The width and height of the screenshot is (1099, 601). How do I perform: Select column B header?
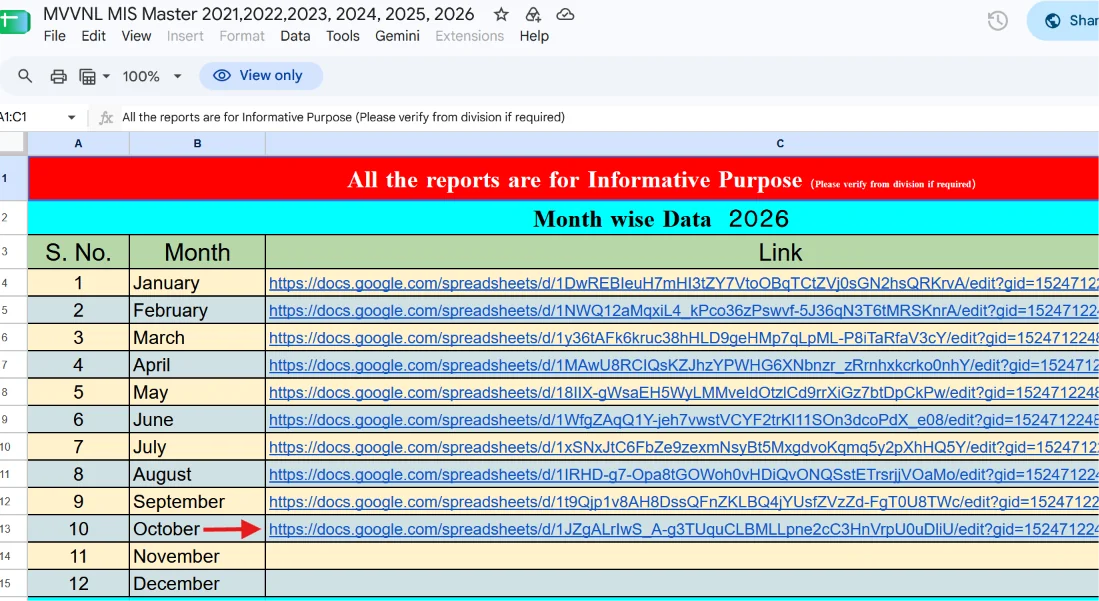tap(198, 143)
